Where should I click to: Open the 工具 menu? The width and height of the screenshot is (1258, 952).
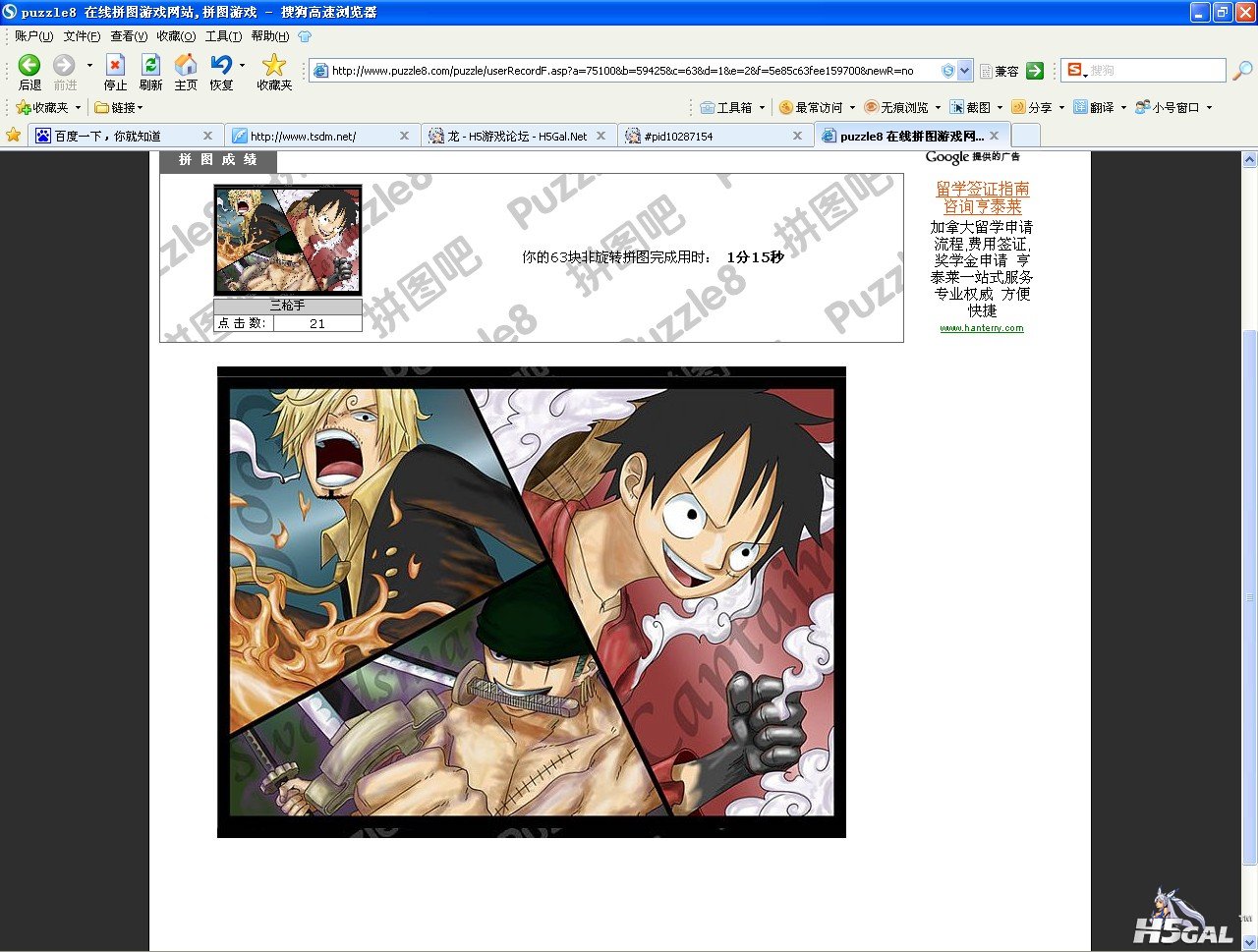[x=223, y=36]
